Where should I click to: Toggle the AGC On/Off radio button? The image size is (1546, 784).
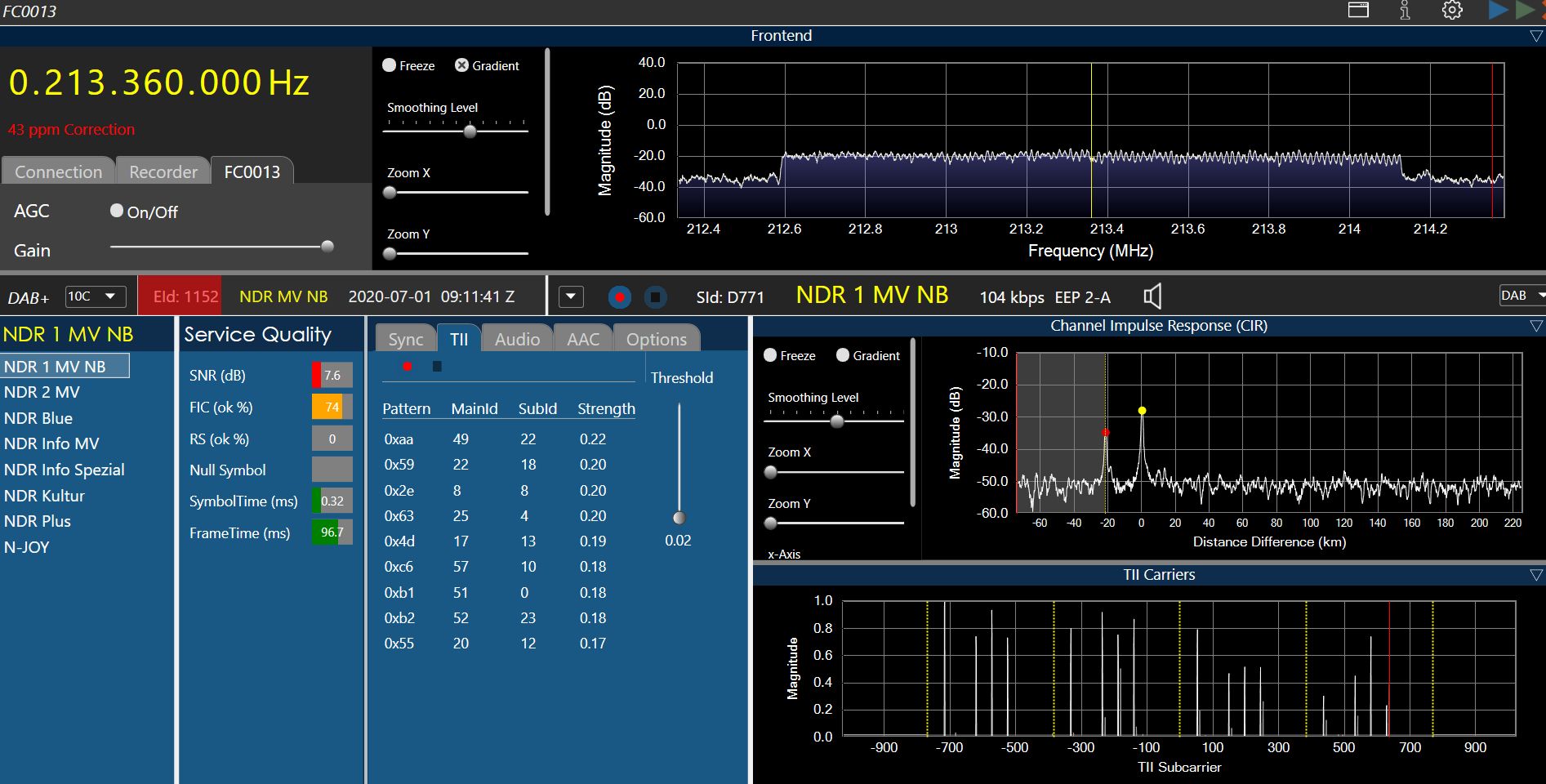[117, 211]
